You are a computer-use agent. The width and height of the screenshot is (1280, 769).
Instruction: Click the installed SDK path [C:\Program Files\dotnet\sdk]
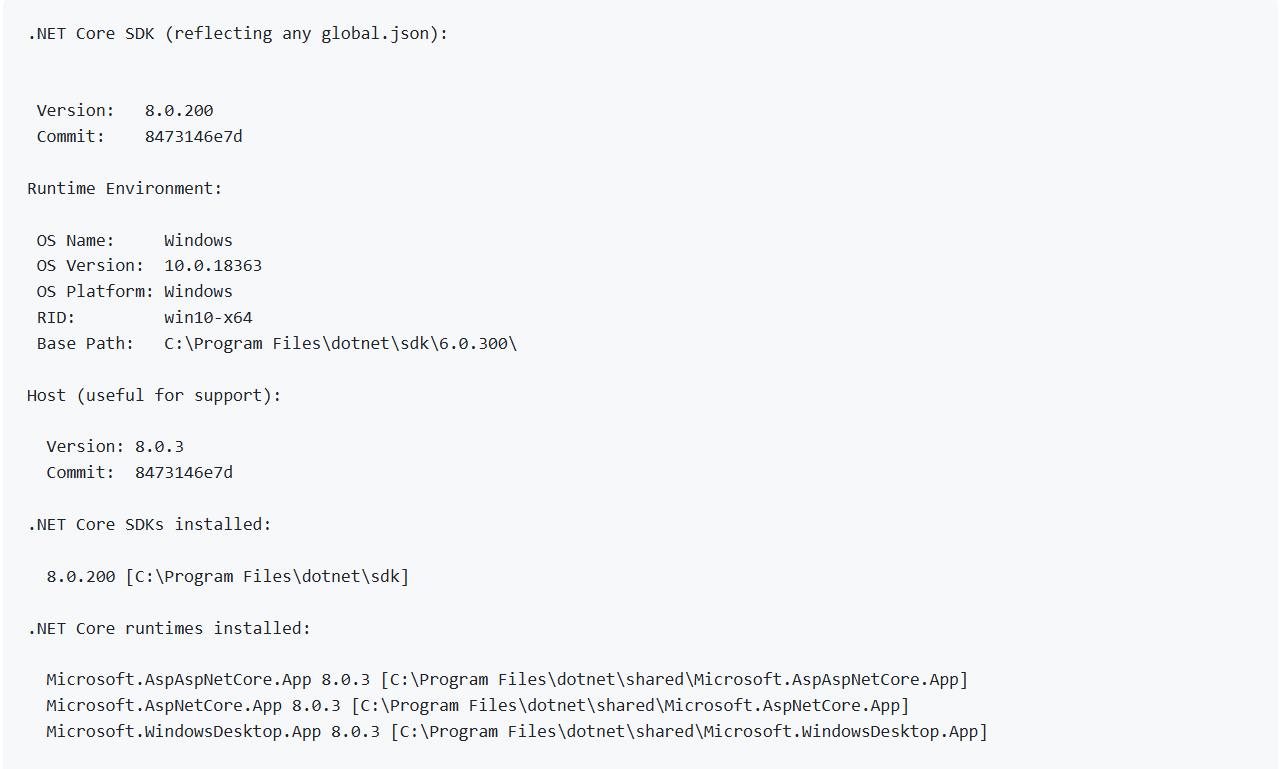tap(267, 576)
